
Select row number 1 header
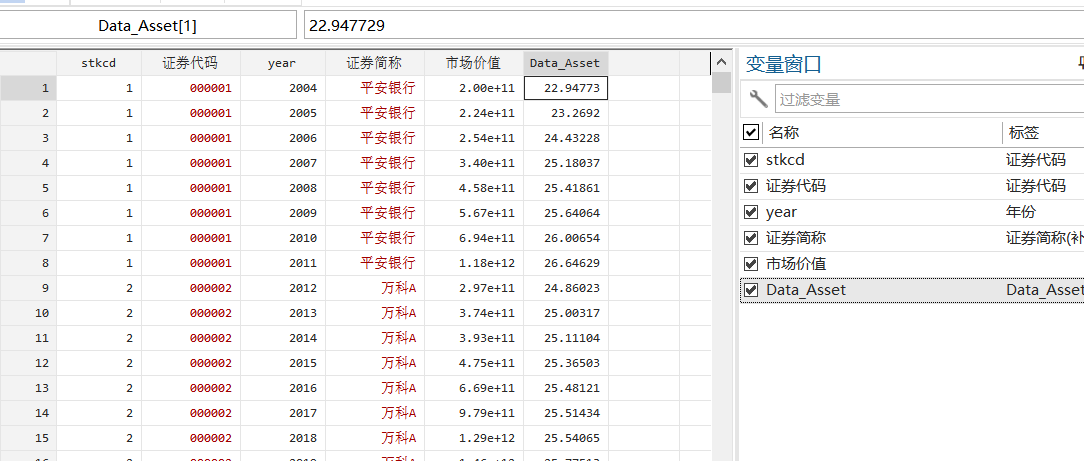[28, 88]
